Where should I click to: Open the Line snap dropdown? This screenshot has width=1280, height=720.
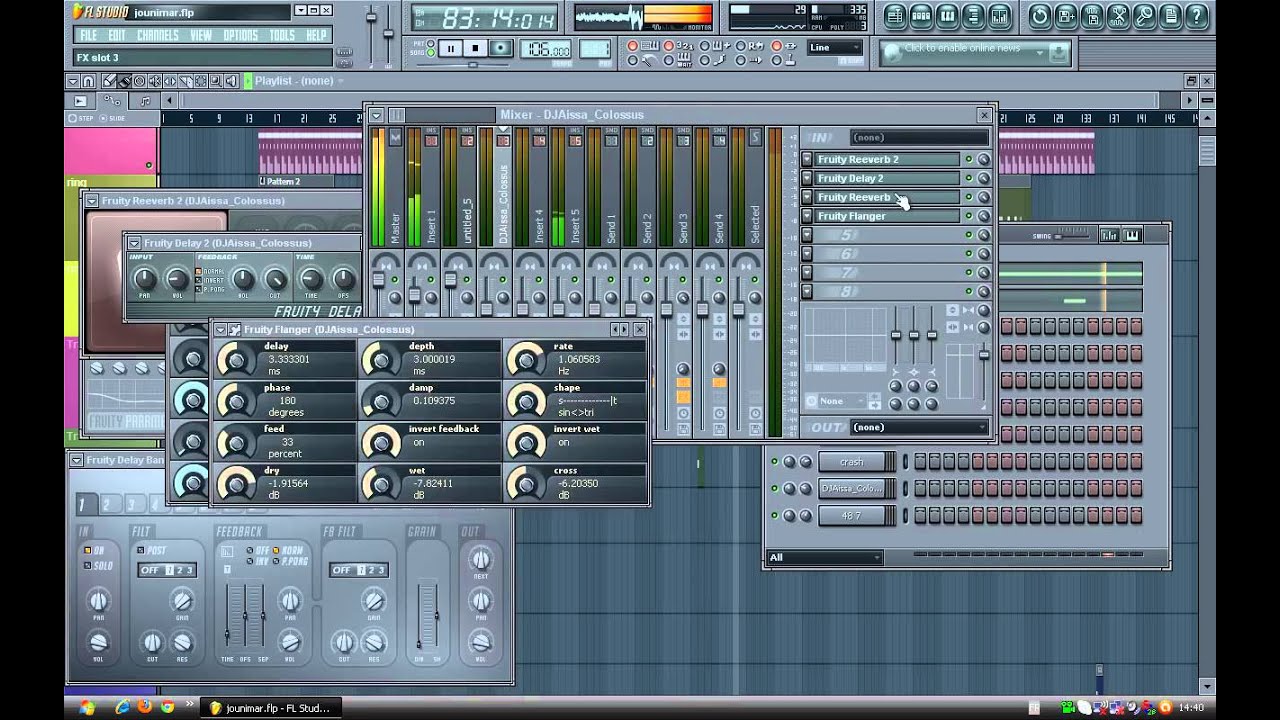pos(835,47)
